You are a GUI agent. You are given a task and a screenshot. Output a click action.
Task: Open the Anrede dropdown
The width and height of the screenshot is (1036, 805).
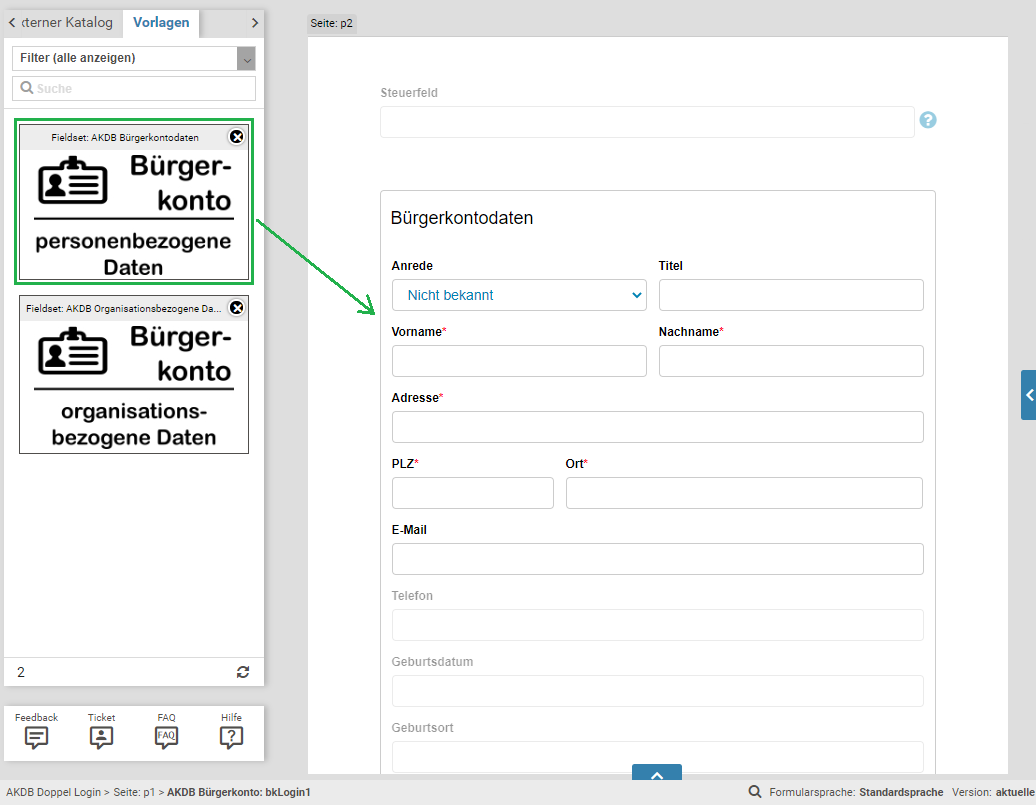(519, 295)
